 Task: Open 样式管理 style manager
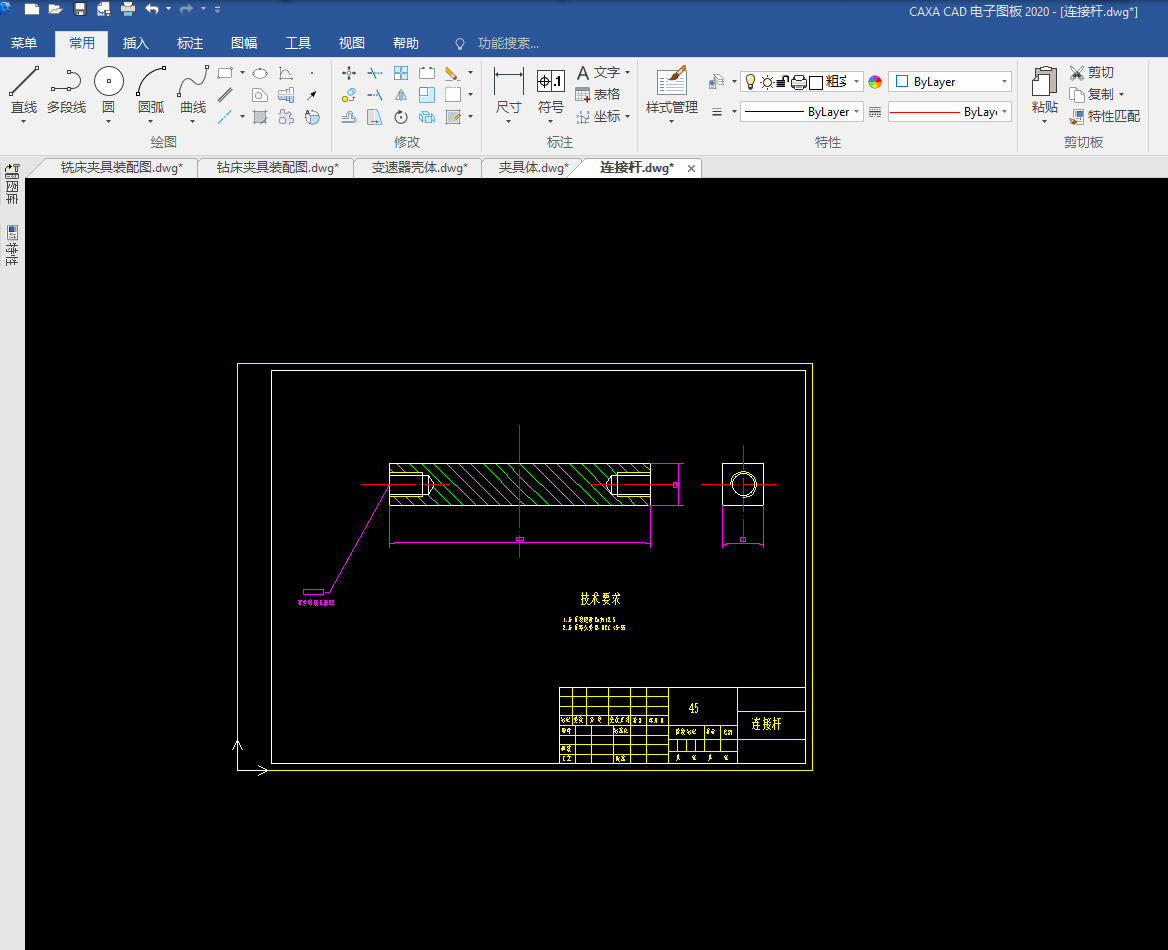click(672, 89)
